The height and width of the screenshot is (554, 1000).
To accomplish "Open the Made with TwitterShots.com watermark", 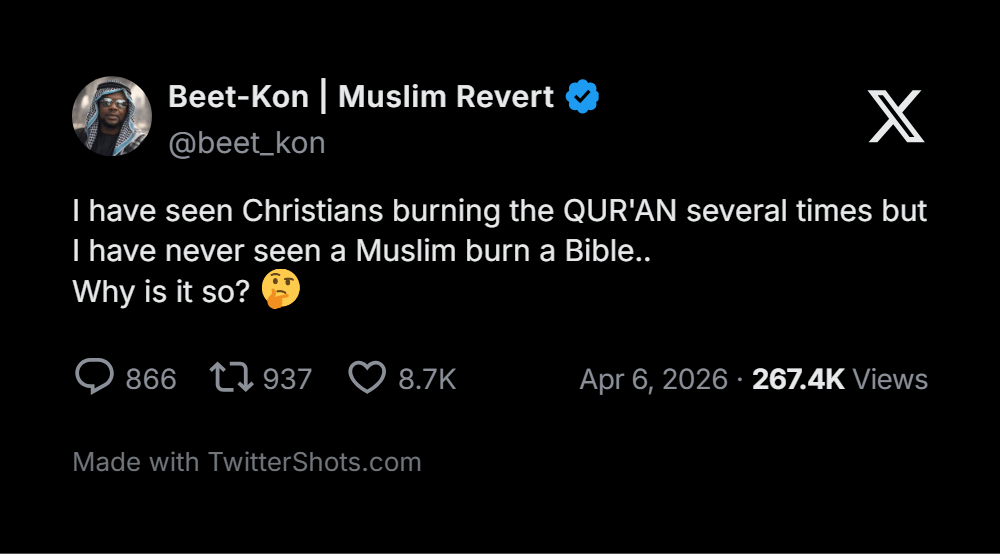I will click(247, 462).
